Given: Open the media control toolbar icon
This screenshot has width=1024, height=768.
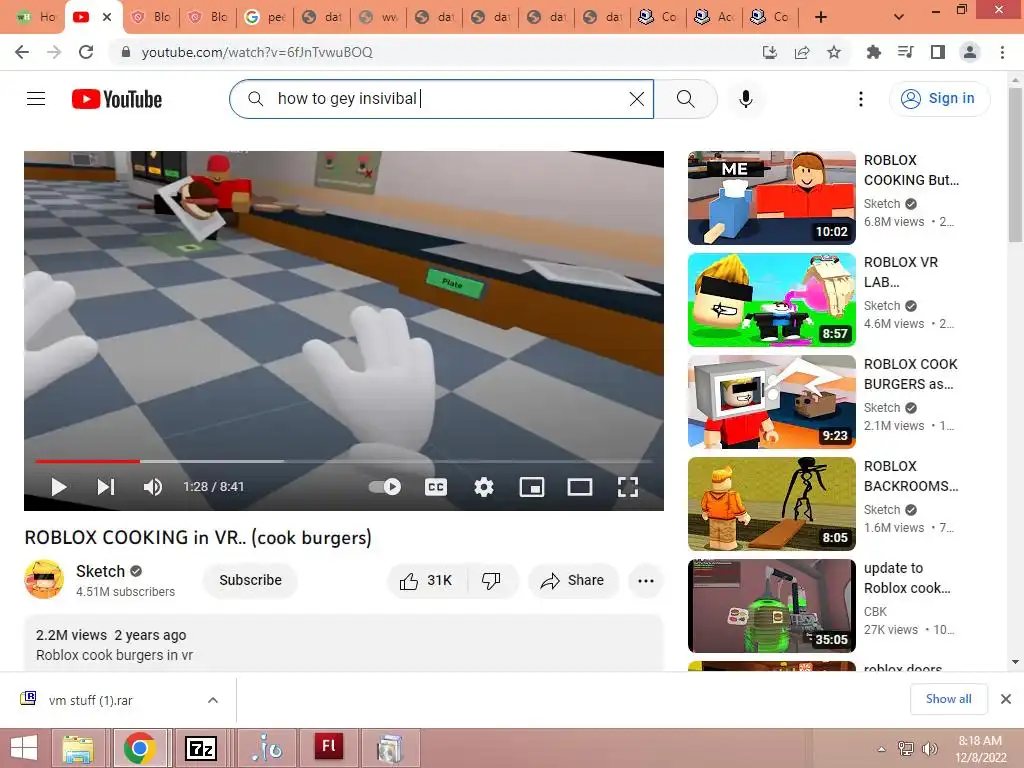Looking at the screenshot, I should point(906,52).
